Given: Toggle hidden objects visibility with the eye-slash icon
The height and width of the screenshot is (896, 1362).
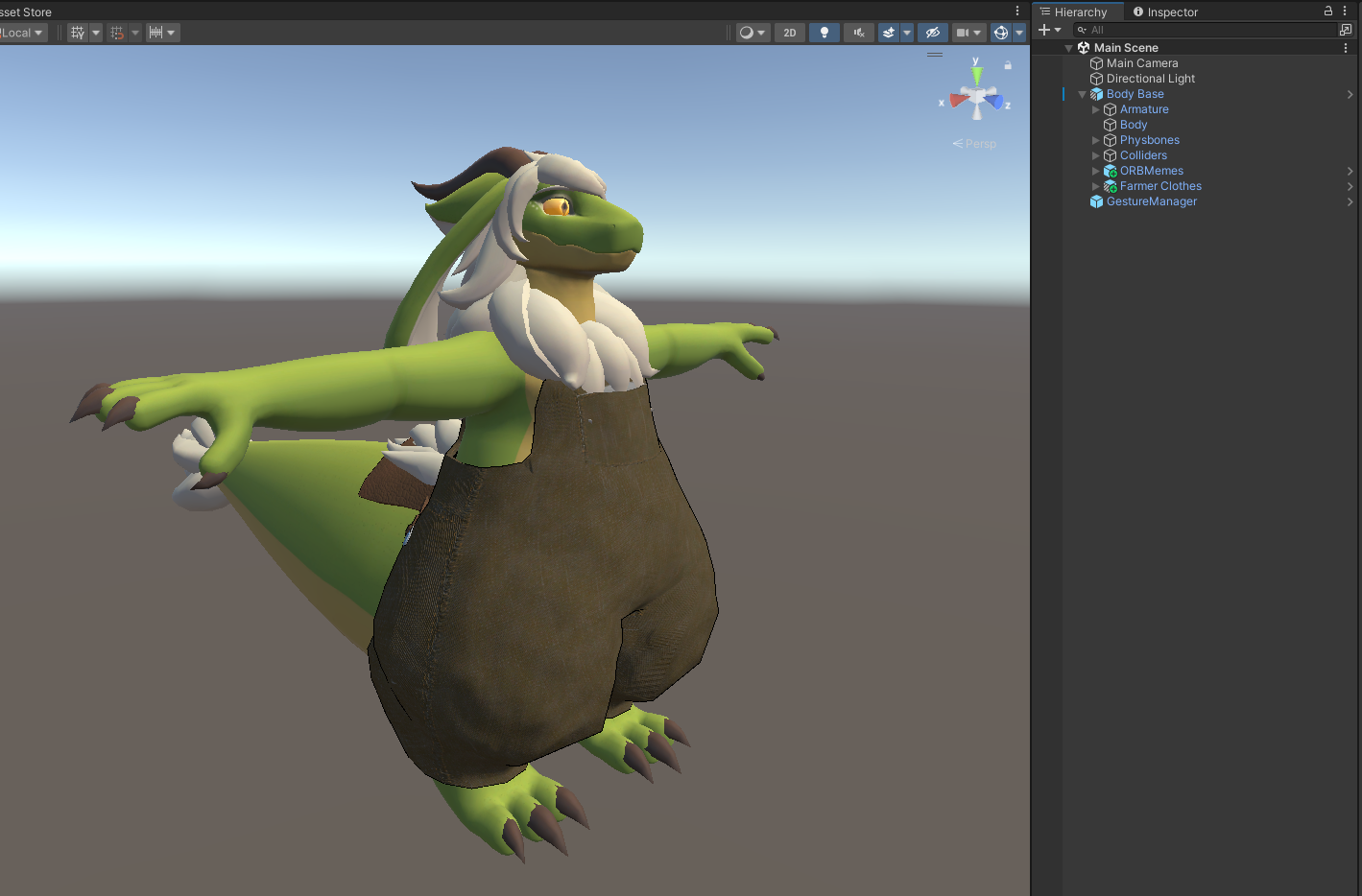Looking at the screenshot, I should click(932, 33).
